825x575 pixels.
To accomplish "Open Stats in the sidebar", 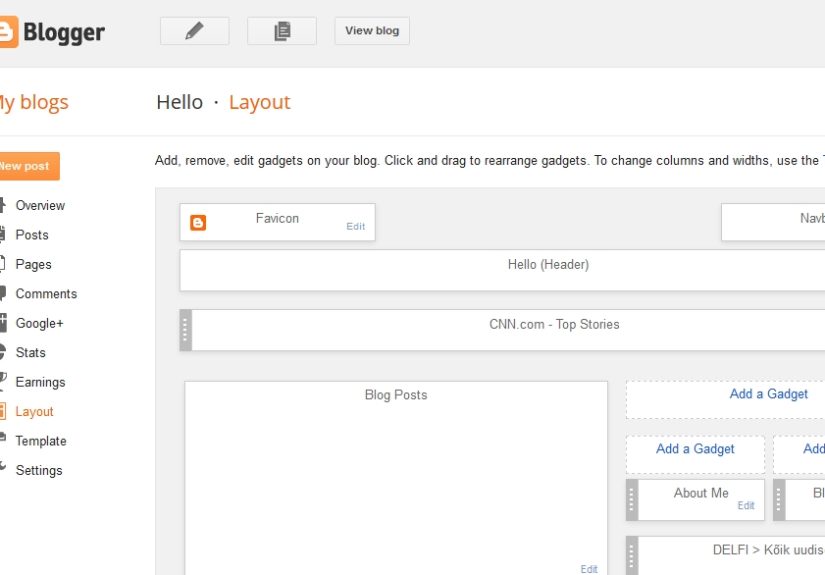I will point(31,352).
